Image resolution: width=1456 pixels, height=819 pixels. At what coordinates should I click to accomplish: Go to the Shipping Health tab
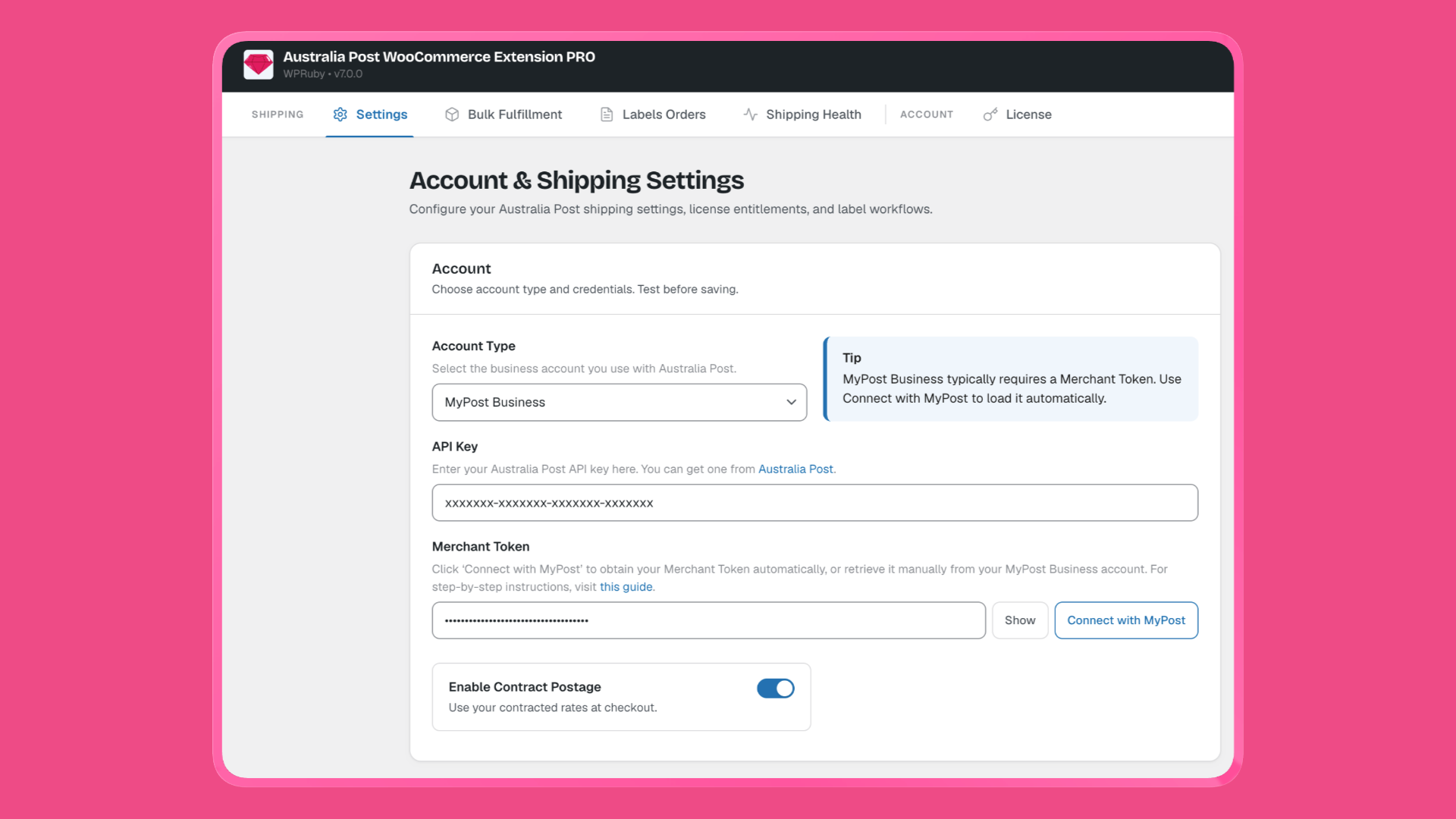[x=802, y=115]
